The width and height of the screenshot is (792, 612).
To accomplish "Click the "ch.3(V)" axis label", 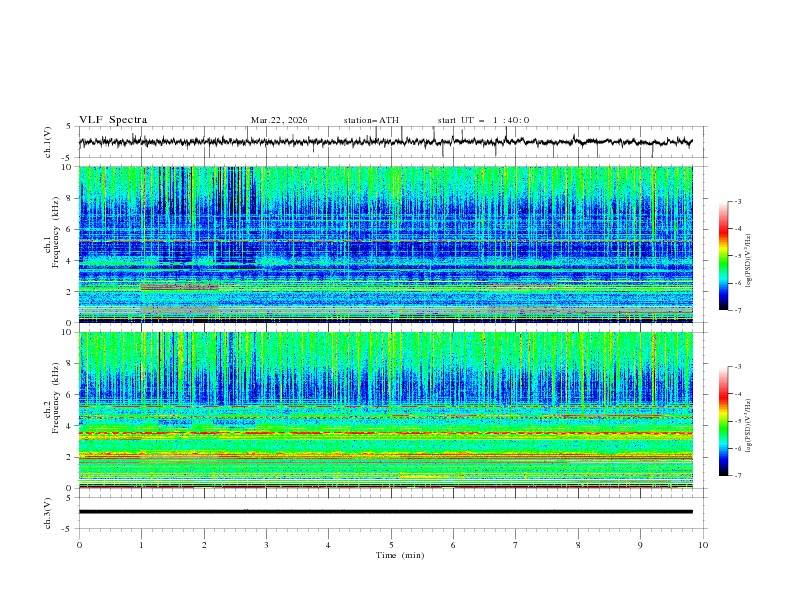I will 48,513.
